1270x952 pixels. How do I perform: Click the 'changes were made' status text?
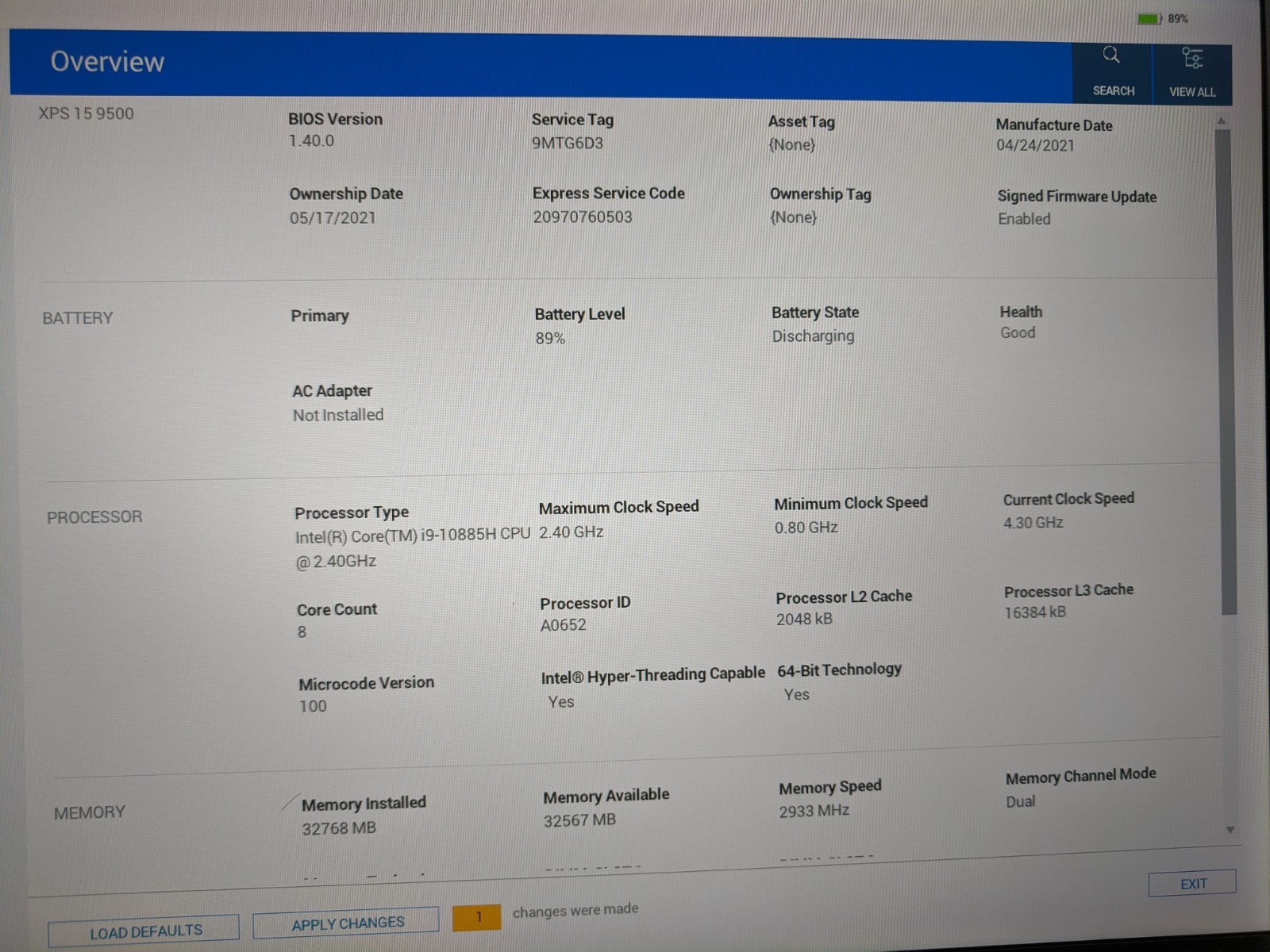[x=575, y=910]
